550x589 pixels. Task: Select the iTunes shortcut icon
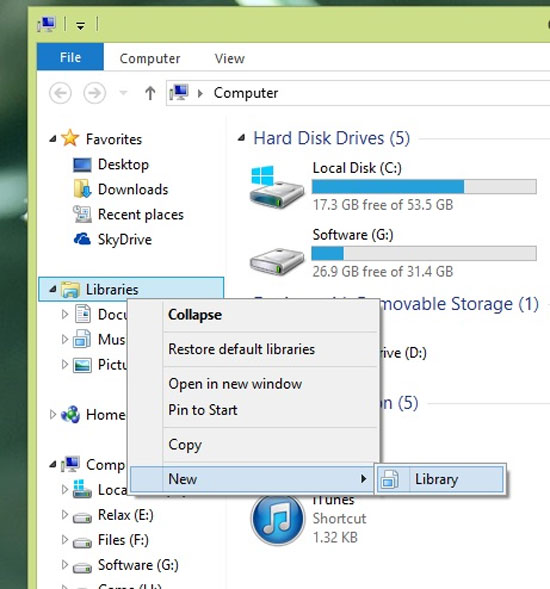pos(277,519)
